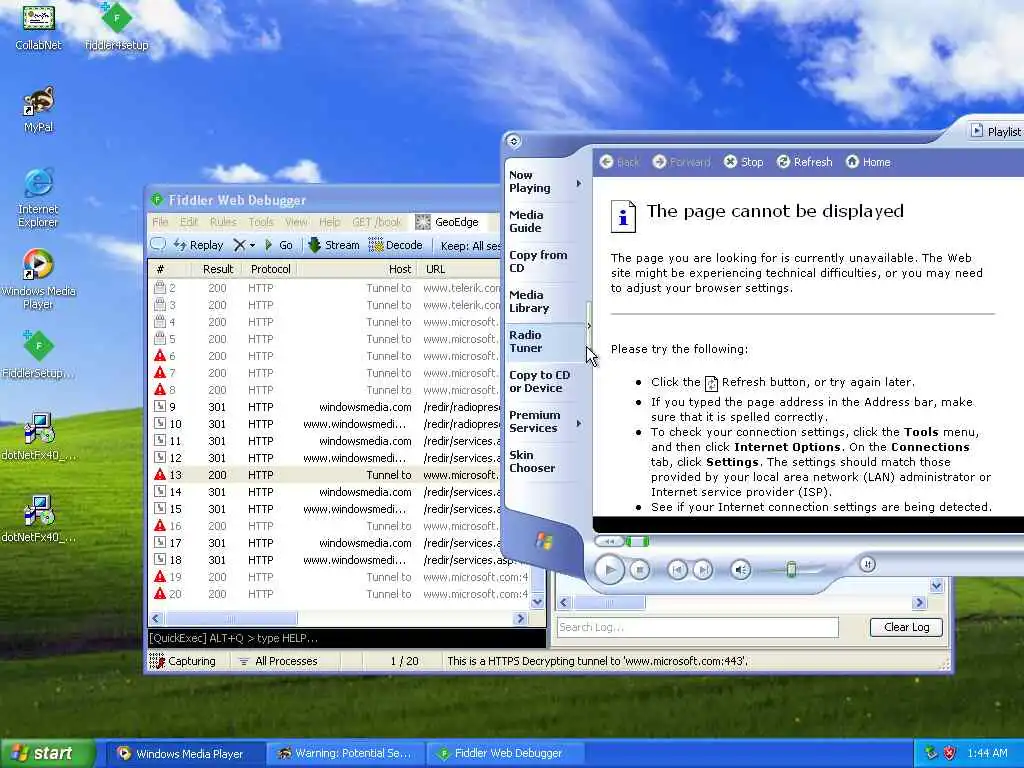Open the Premium Services tab
The height and width of the screenshot is (768, 1024).
[x=537, y=421]
